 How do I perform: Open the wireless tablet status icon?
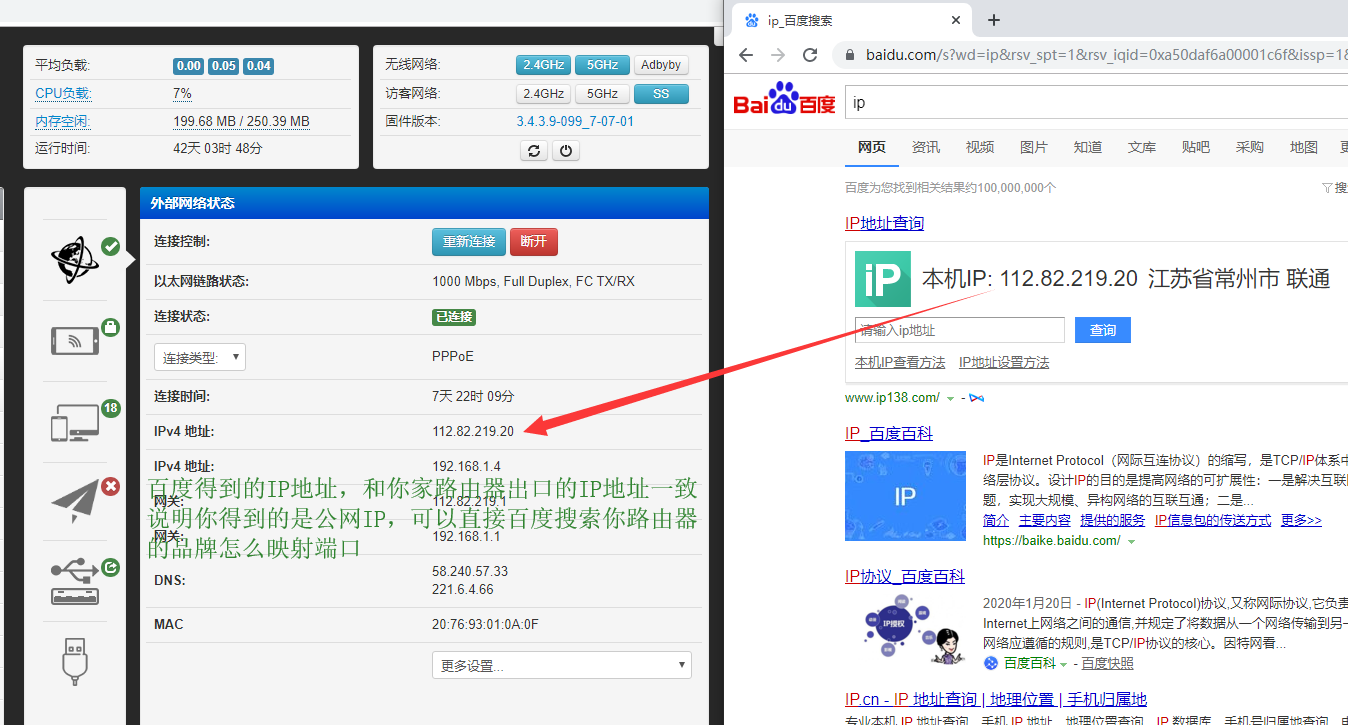tap(75, 340)
